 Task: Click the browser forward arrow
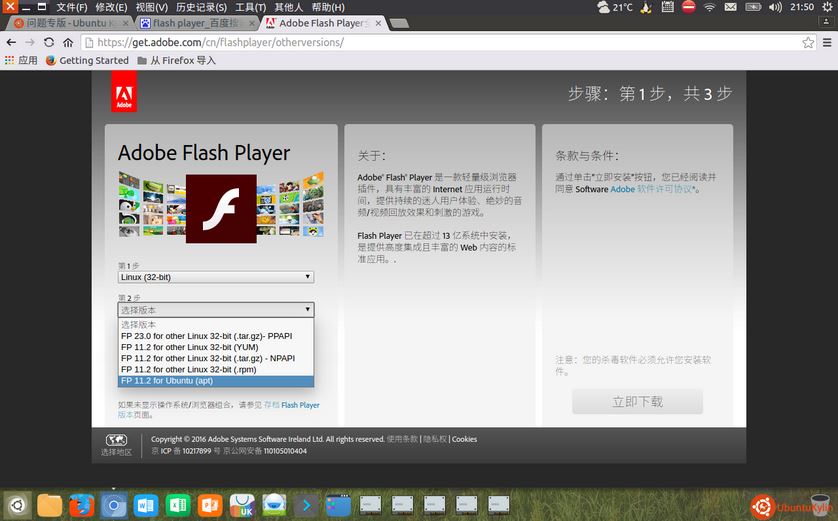coord(30,42)
